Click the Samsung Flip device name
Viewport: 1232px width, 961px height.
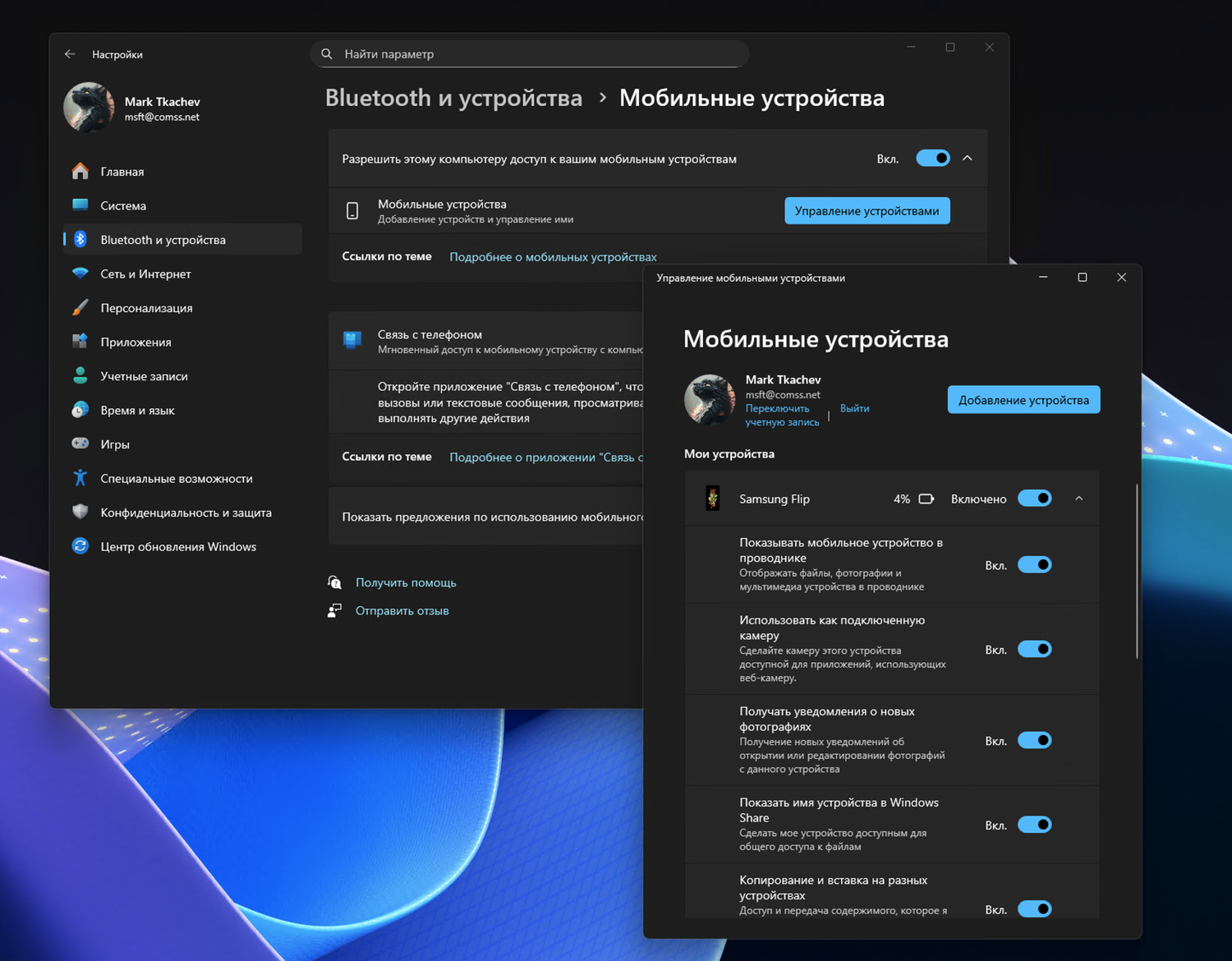(775, 499)
